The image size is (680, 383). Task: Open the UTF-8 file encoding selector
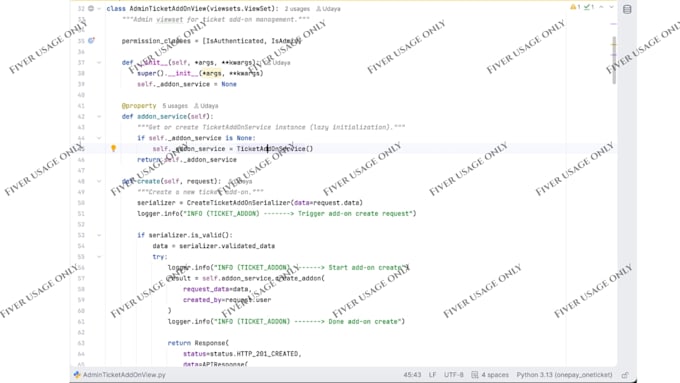click(454, 375)
